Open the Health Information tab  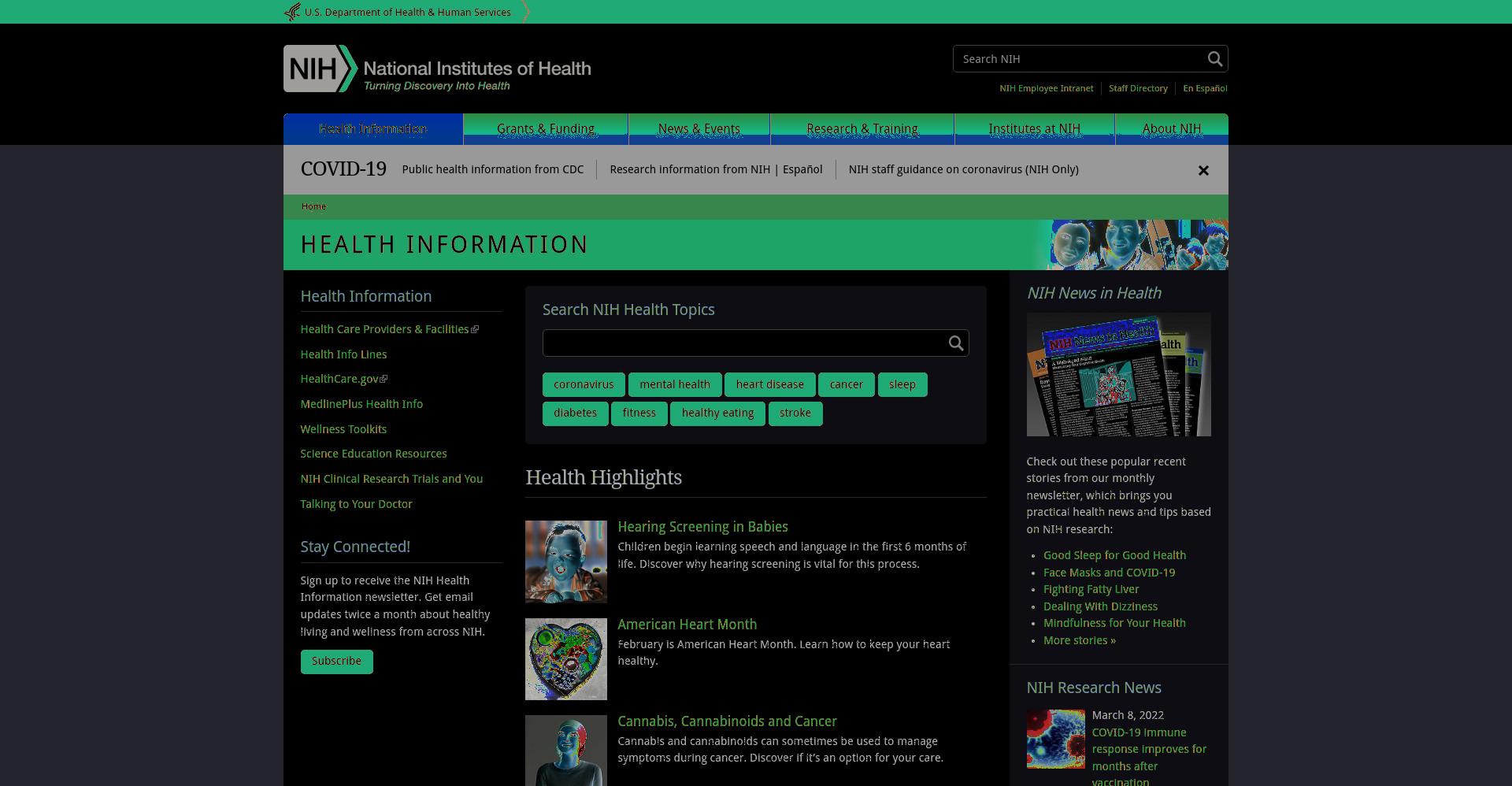(373, 129)
